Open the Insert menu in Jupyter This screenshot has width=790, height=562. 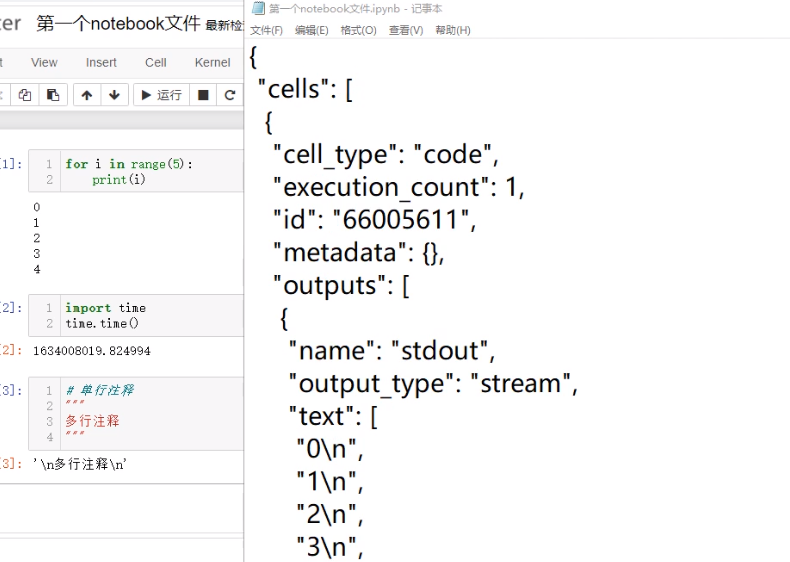coord(101,63)
